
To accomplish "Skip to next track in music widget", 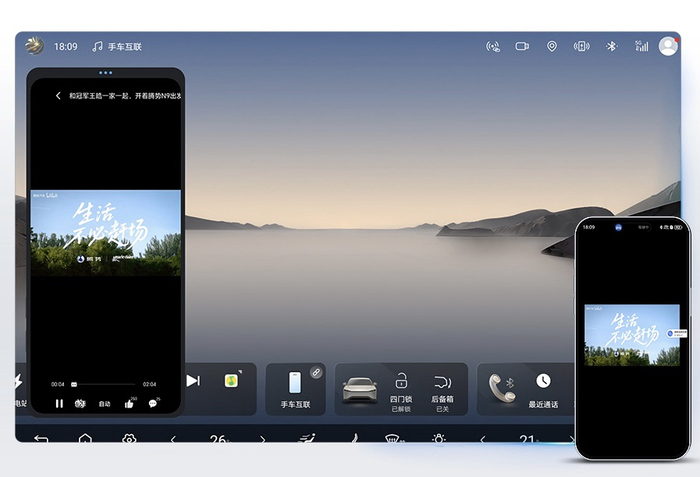I will pyautogui.click(x=193, y=381).
